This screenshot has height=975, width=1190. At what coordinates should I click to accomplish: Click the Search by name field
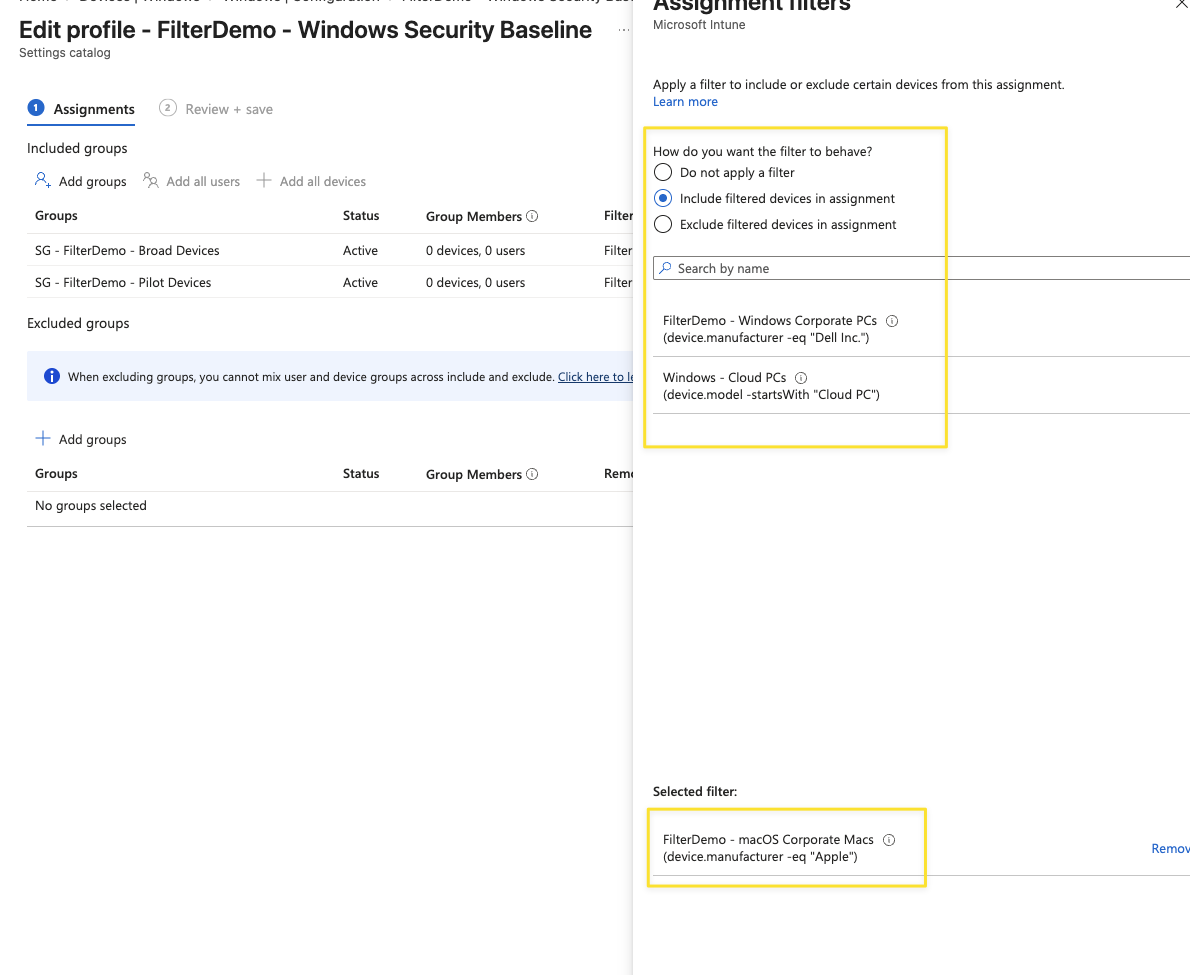coord(921,268)
